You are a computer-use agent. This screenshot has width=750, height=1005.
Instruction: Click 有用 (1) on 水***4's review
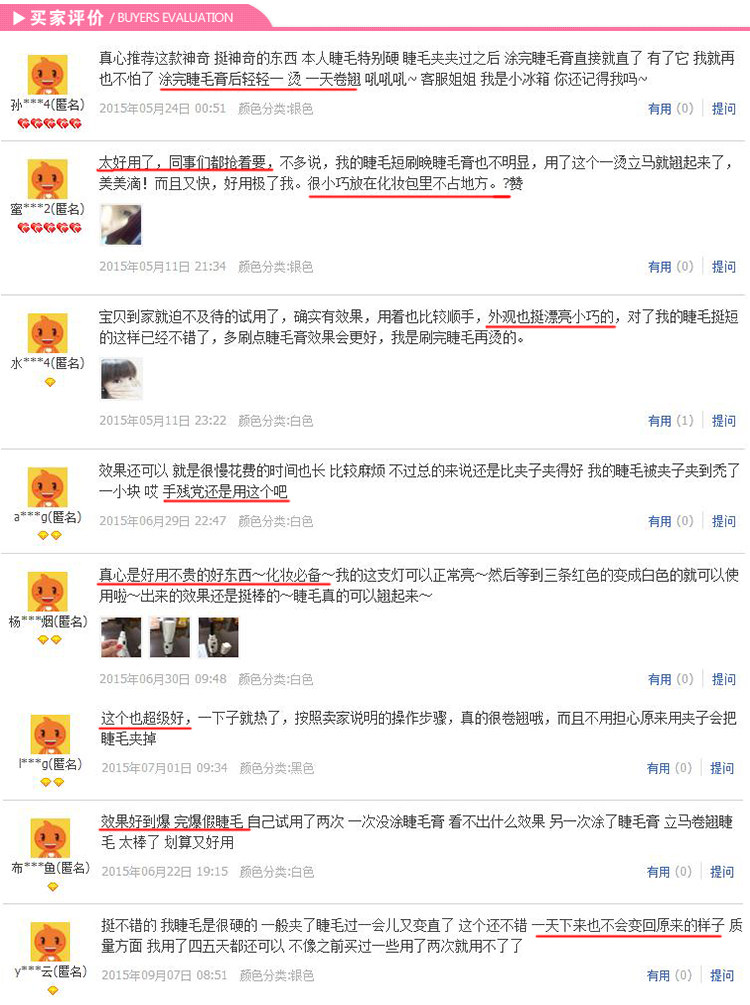click(671, 420)
